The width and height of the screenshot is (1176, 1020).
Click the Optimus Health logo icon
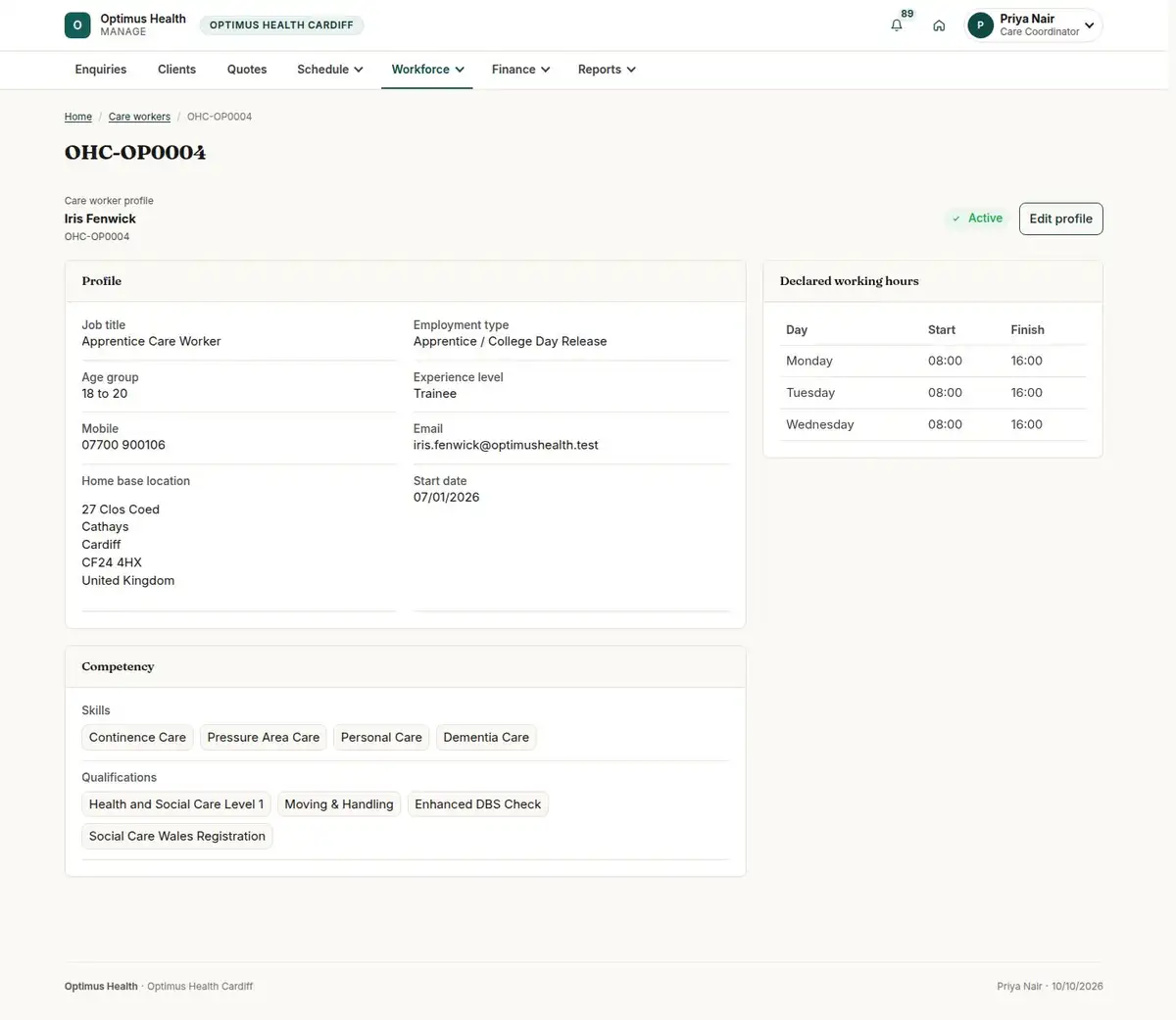pyautogui.click(x=77, y=25)
